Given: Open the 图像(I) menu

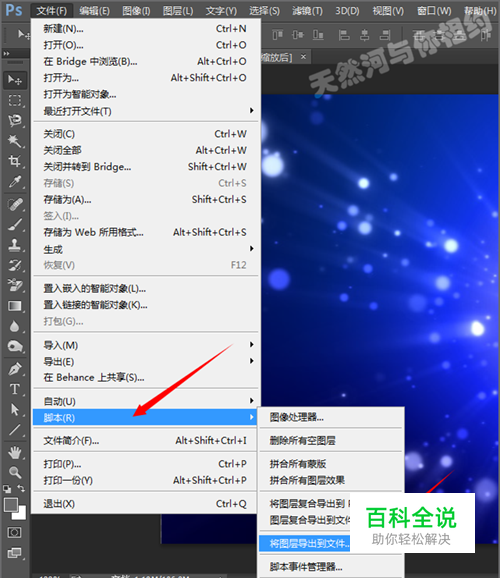Looking at the screenshot, I should [x=136, y=11].
